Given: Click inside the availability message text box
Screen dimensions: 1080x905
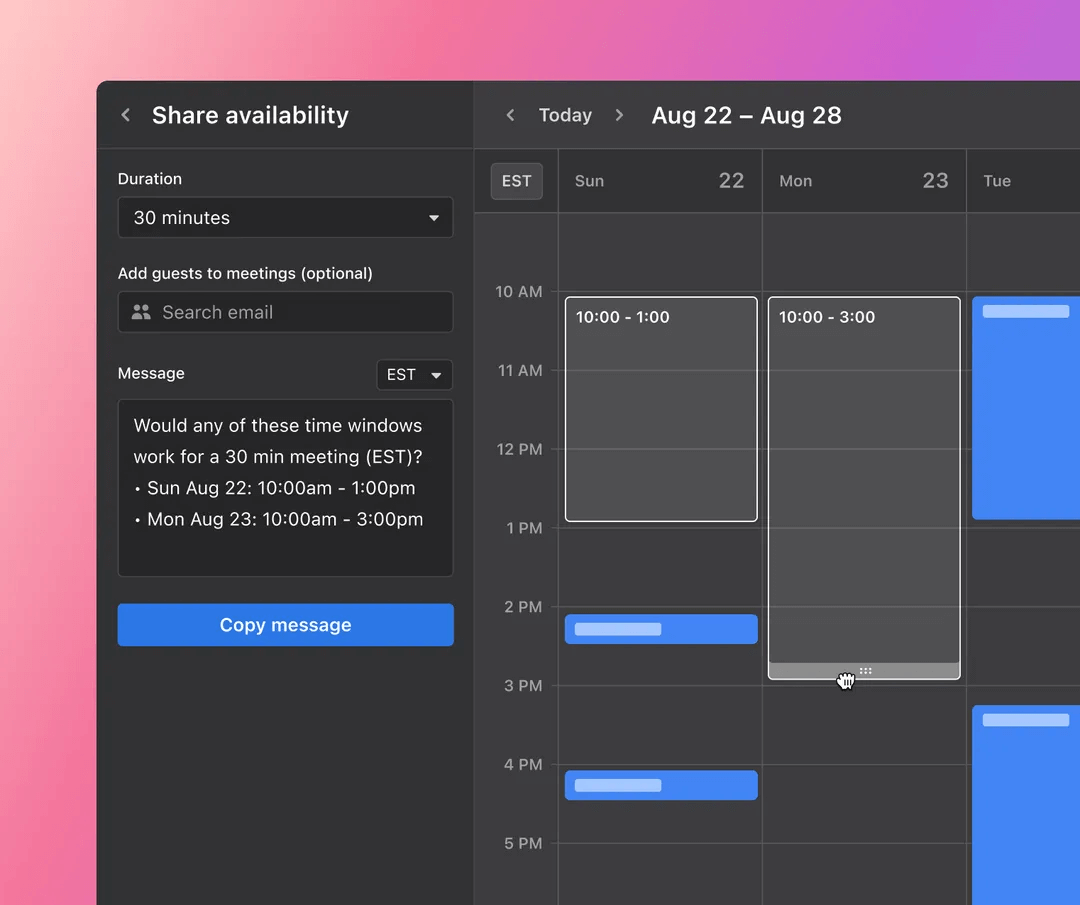Looking at the screenshot, I should coord(285,488).
